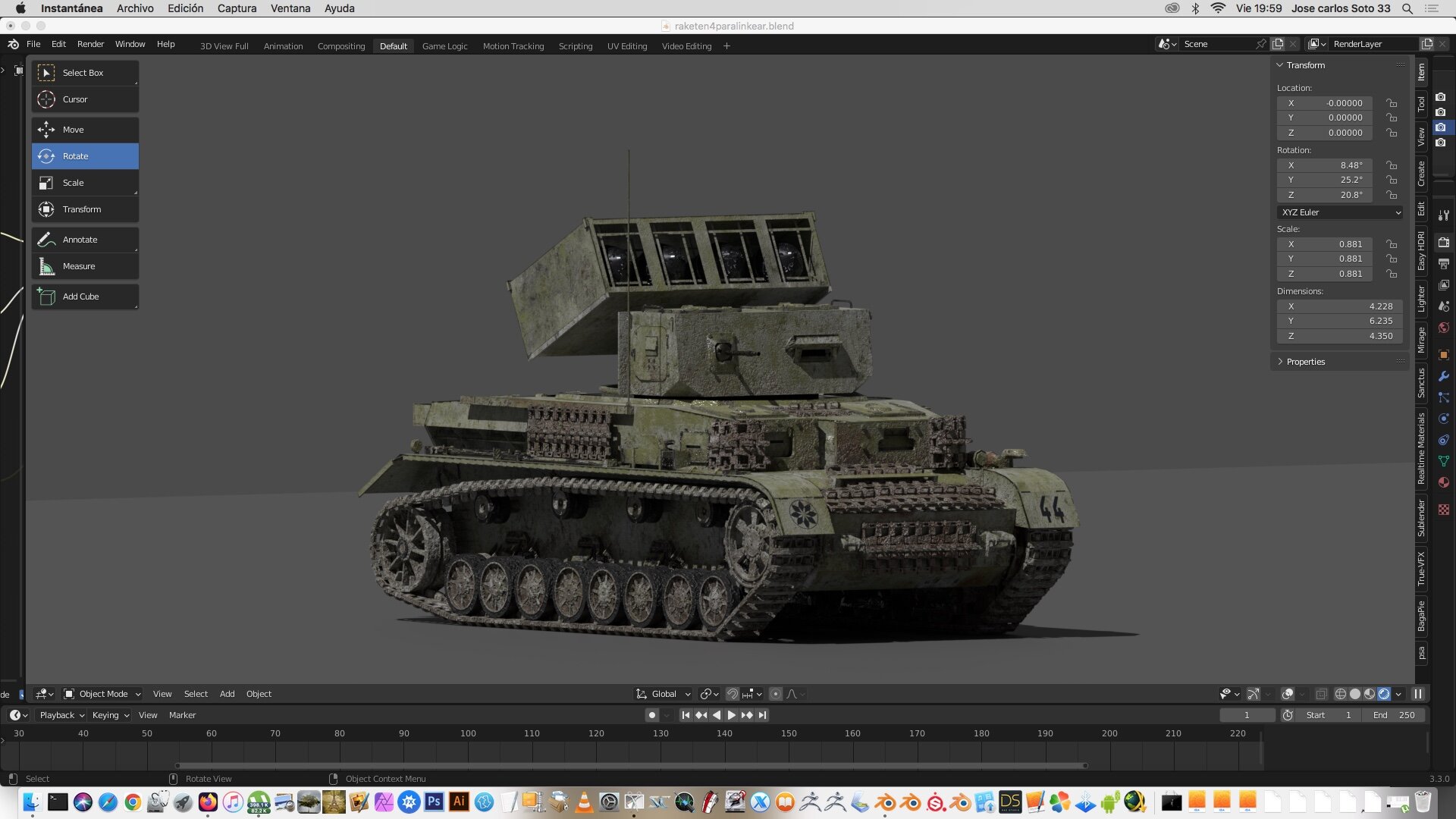Open the Material properties sphere icon
1456x819 pixels.
coord(1444,482)
